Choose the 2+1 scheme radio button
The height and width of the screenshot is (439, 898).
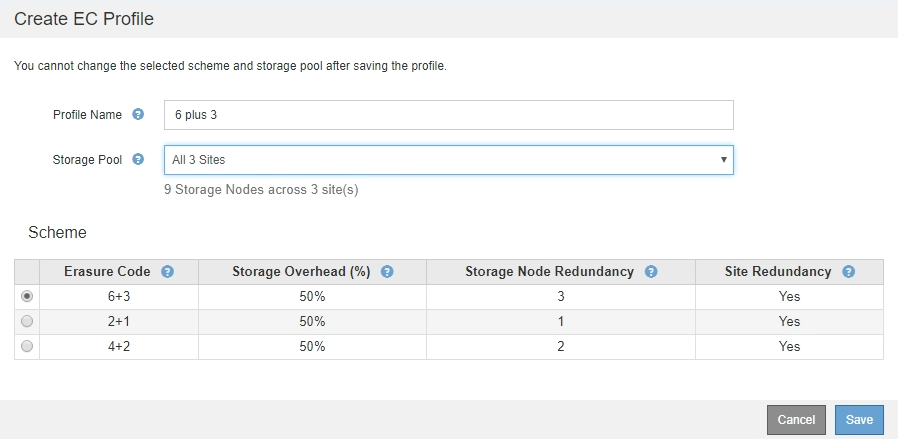pos(27,321)
